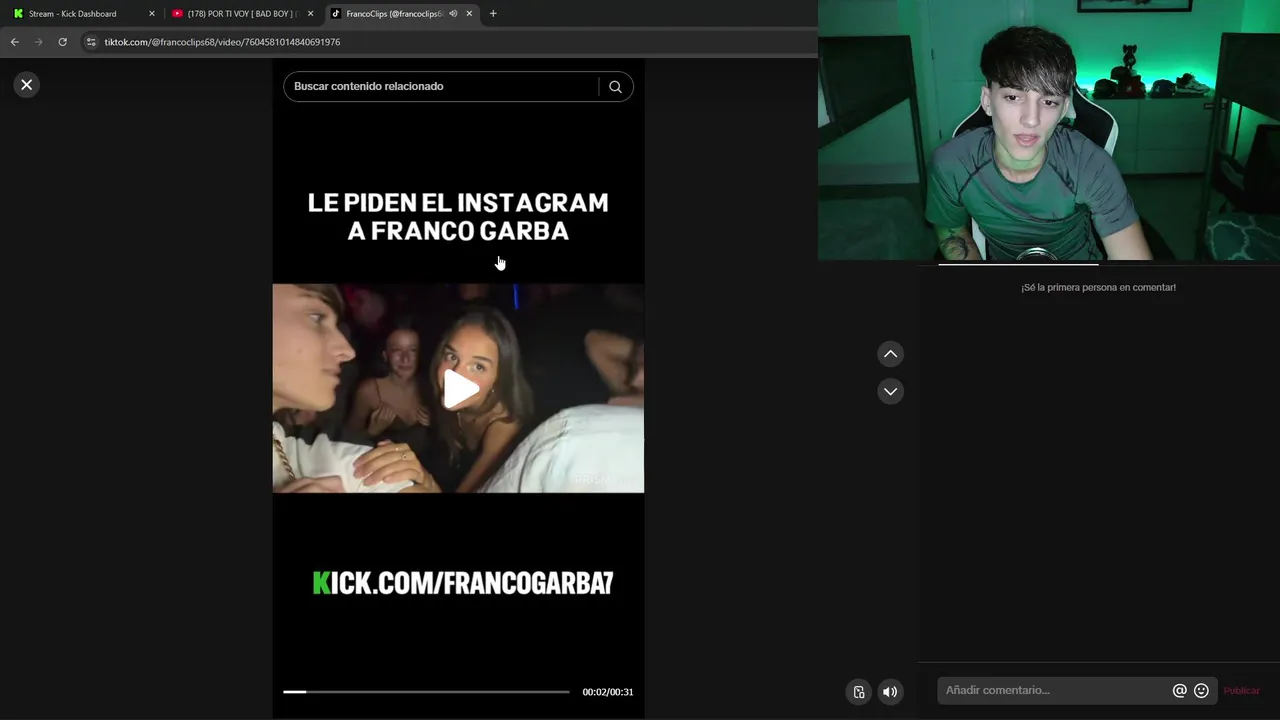Image resolution: width=1280 pixels, height=720 pixels.
Task: Click the KICK.COM/FRANCOGARBA7 text
Action: tap(463, 583)
